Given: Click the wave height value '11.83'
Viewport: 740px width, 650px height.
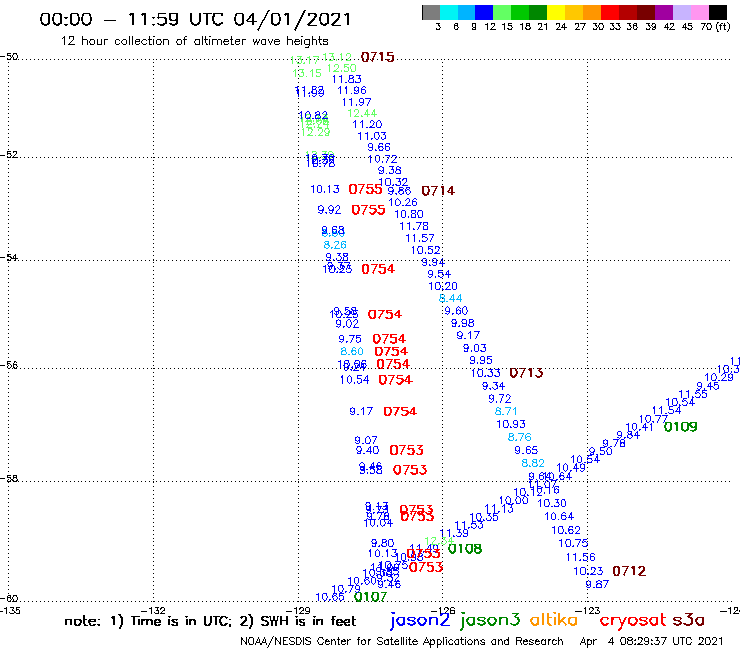Looking at the screenshot, I should click(x=347, y=79).
